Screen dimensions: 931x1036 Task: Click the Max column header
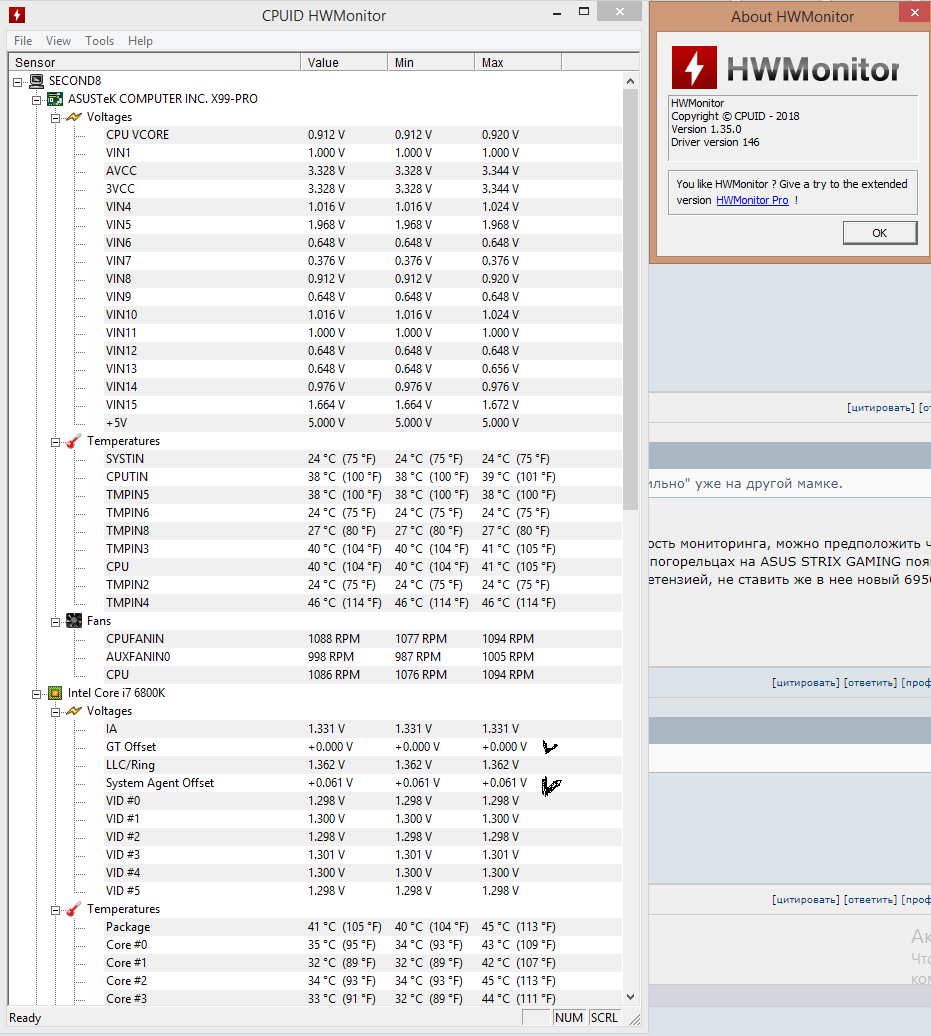pyautogui.click(x=518, y=62)
